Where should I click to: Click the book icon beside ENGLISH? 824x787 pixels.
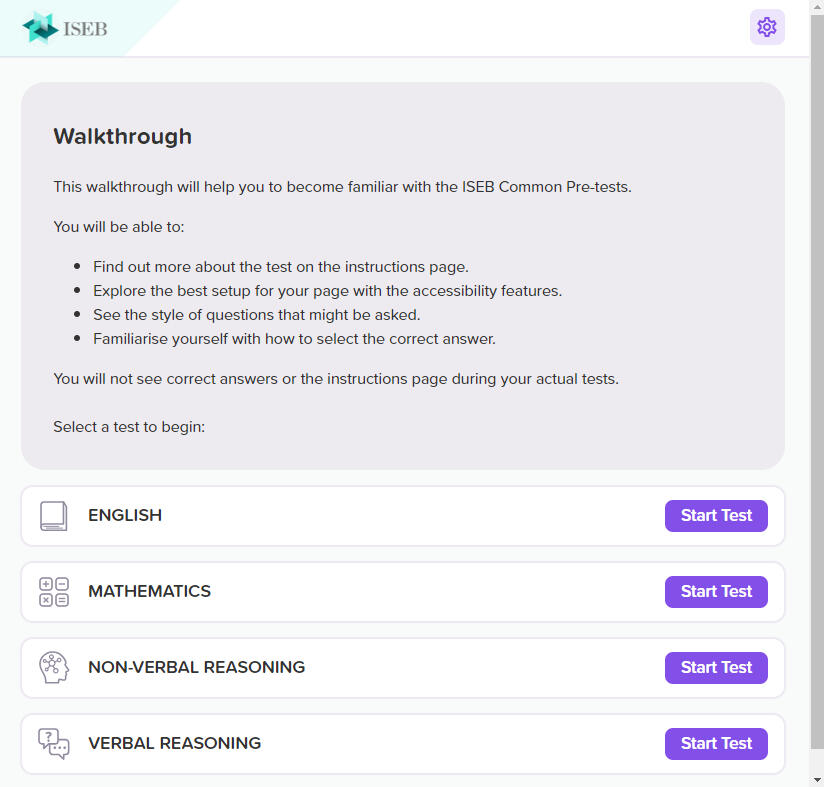(54, 516)
